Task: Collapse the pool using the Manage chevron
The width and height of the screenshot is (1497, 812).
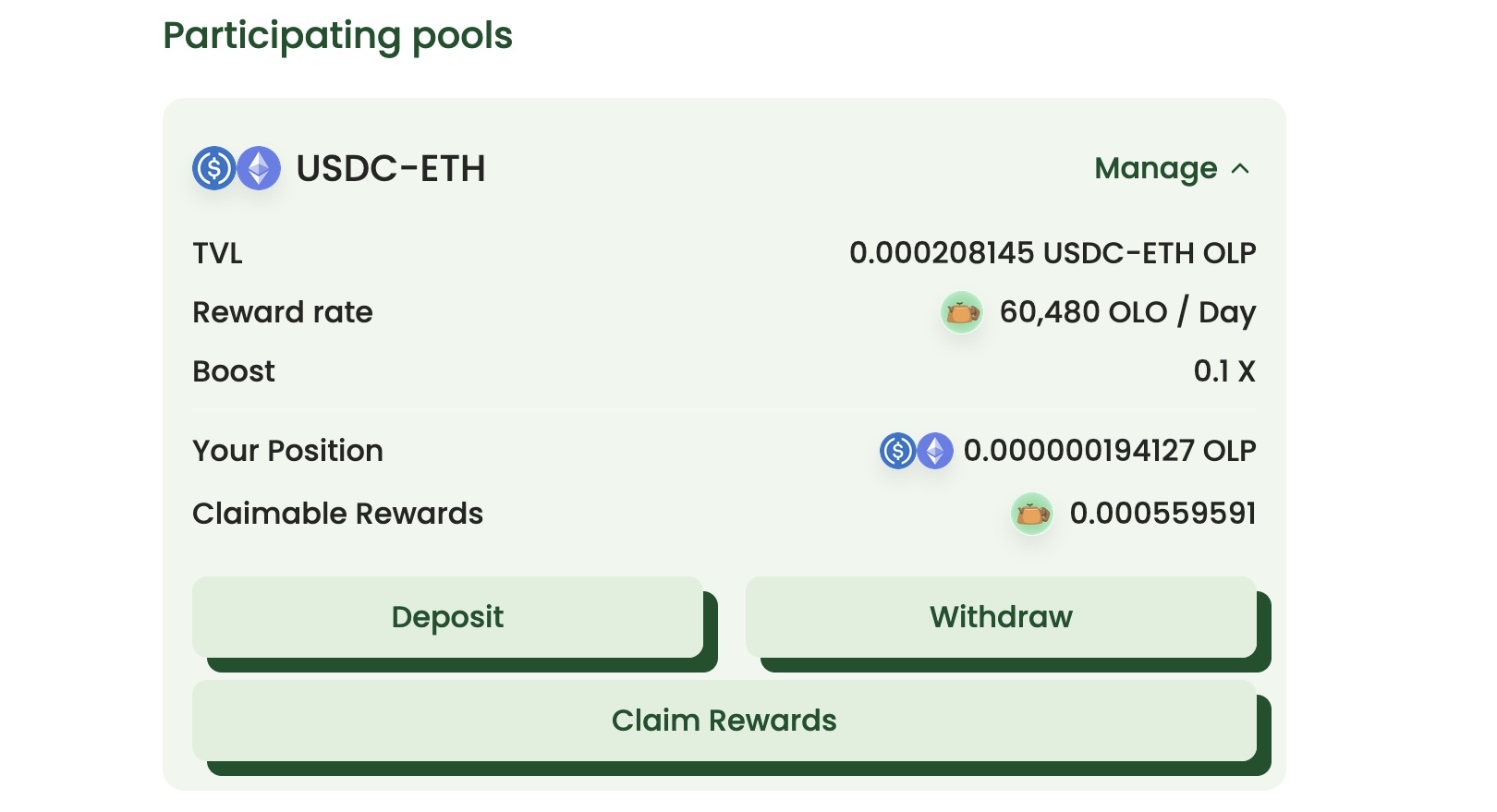Action: [1240, 168]
